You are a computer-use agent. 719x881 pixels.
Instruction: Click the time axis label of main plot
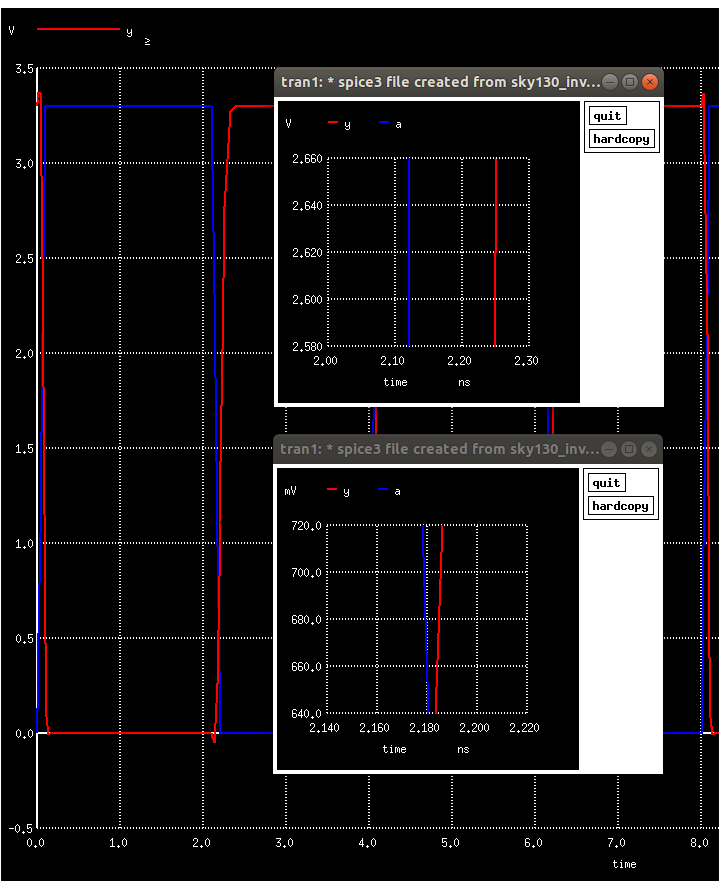coord(624,864)
